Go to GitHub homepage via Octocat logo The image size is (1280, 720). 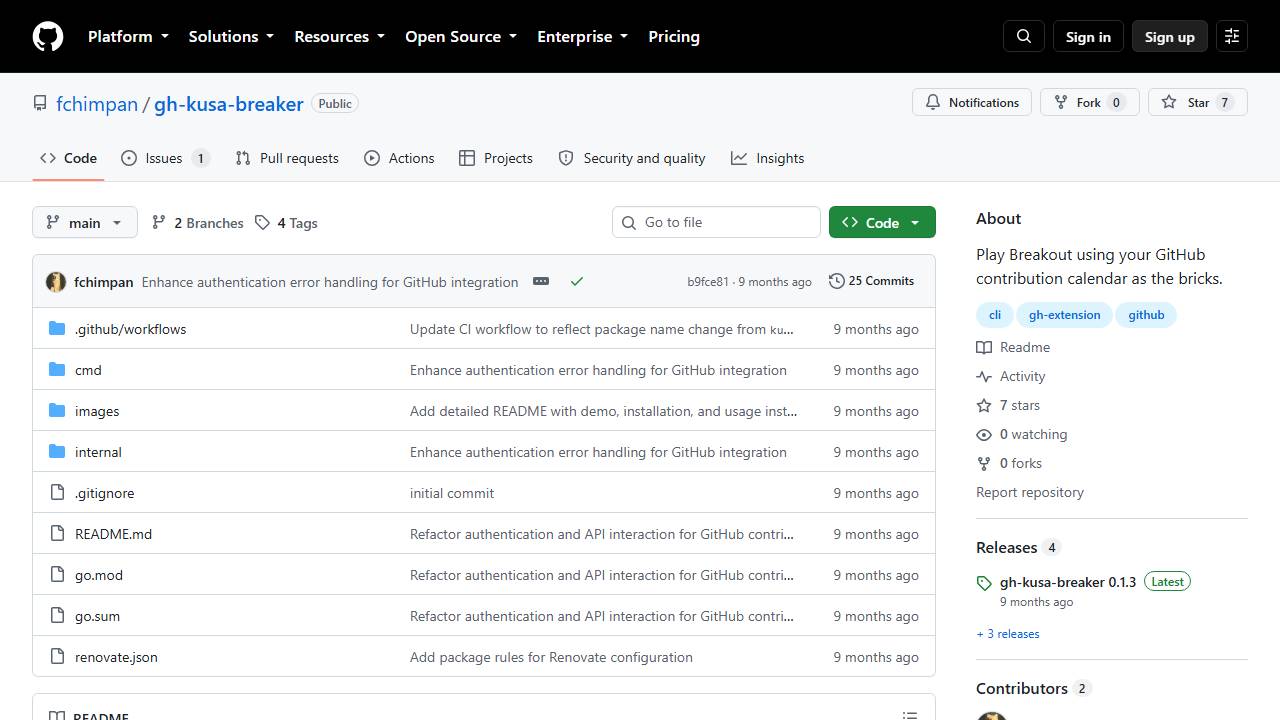[x=48, y=37]
